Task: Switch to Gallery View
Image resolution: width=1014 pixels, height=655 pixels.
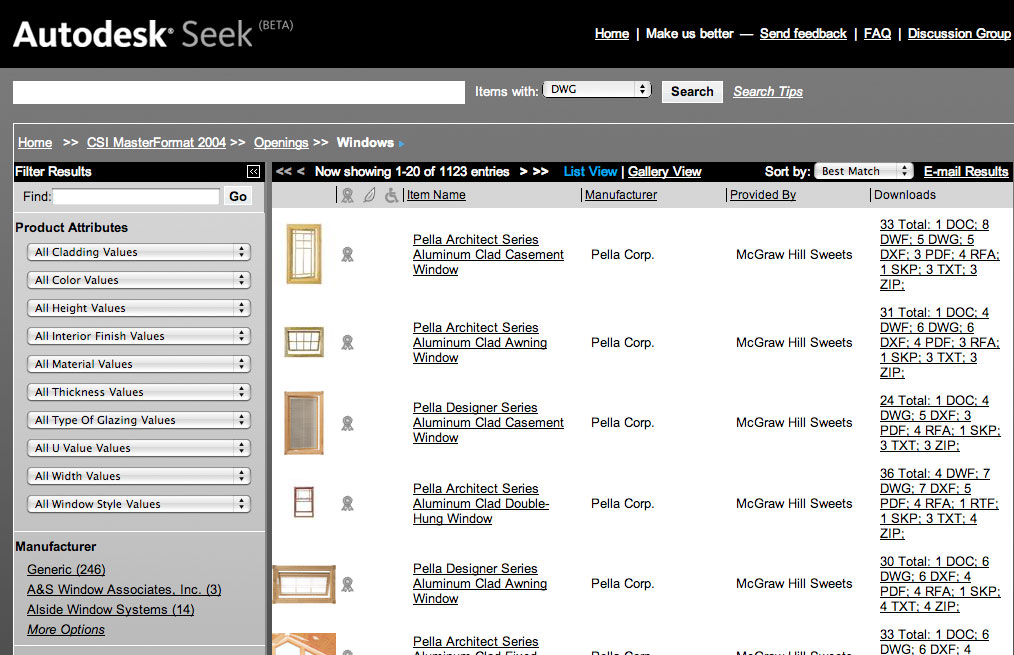Action: pyautogui.click(x=664, y=171)
